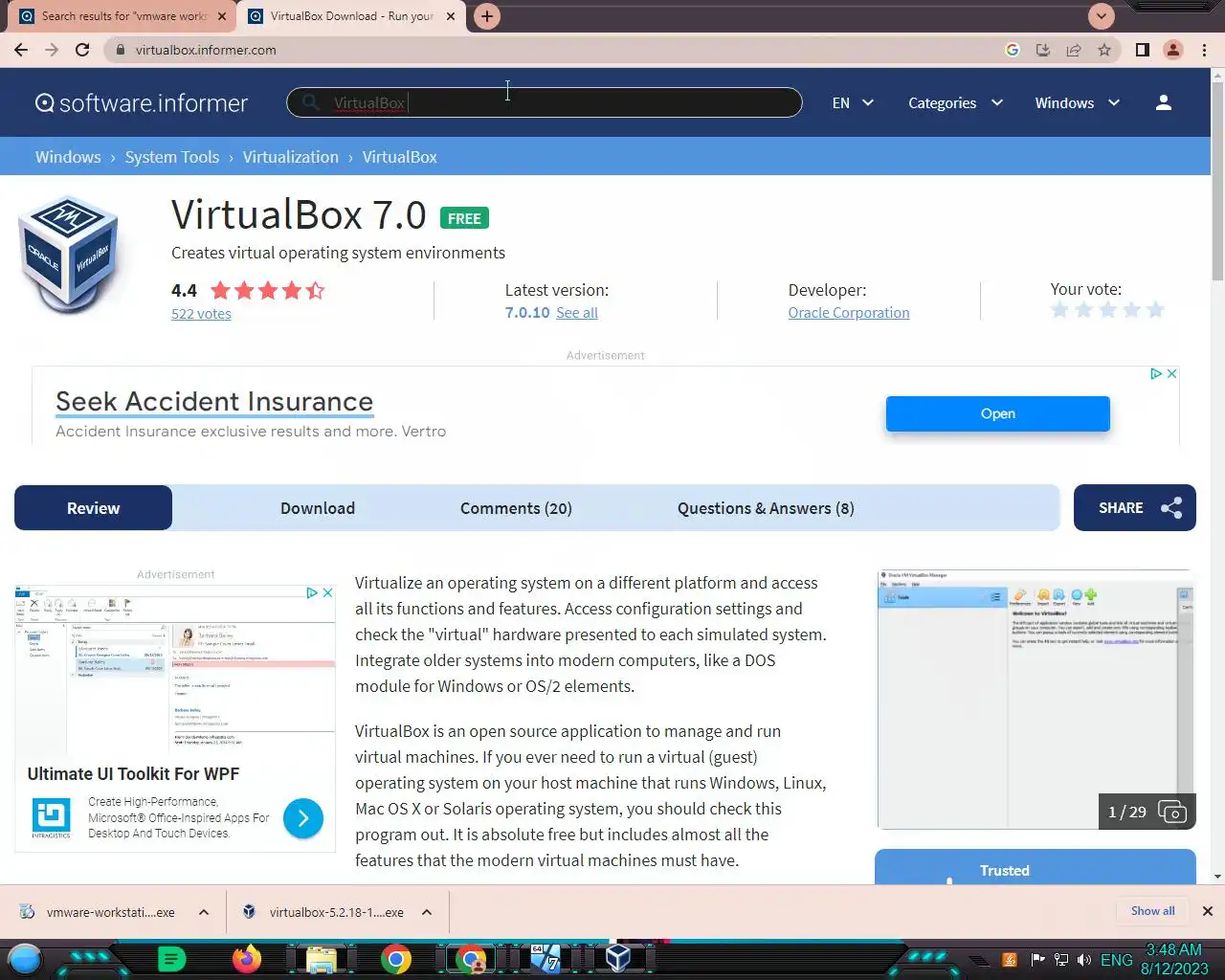
Task: Click the Open button in the ad
Action: 997,413
